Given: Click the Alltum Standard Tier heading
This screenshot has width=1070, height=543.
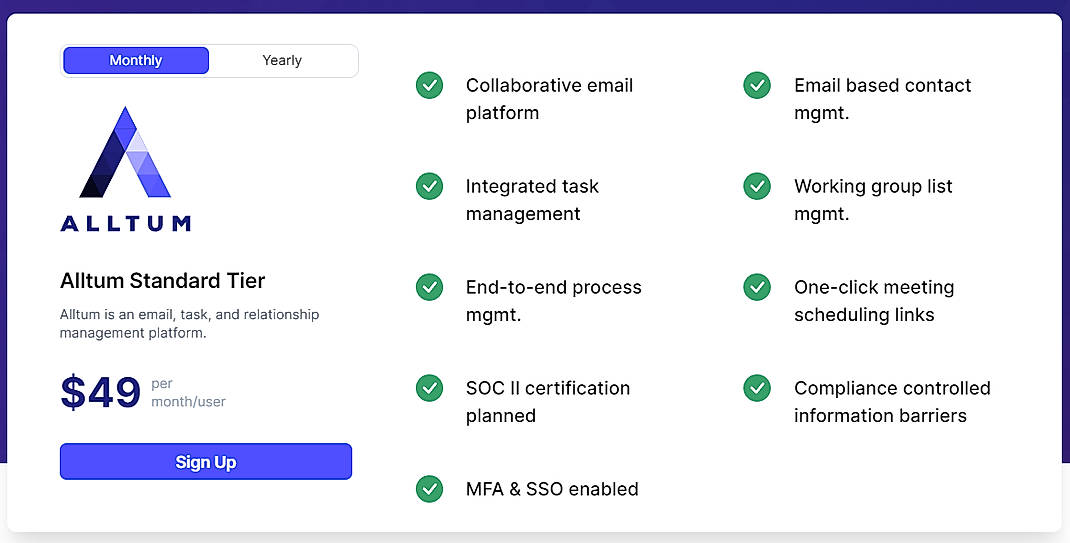Looking at the screenshot, I should [x=162, y=280].
